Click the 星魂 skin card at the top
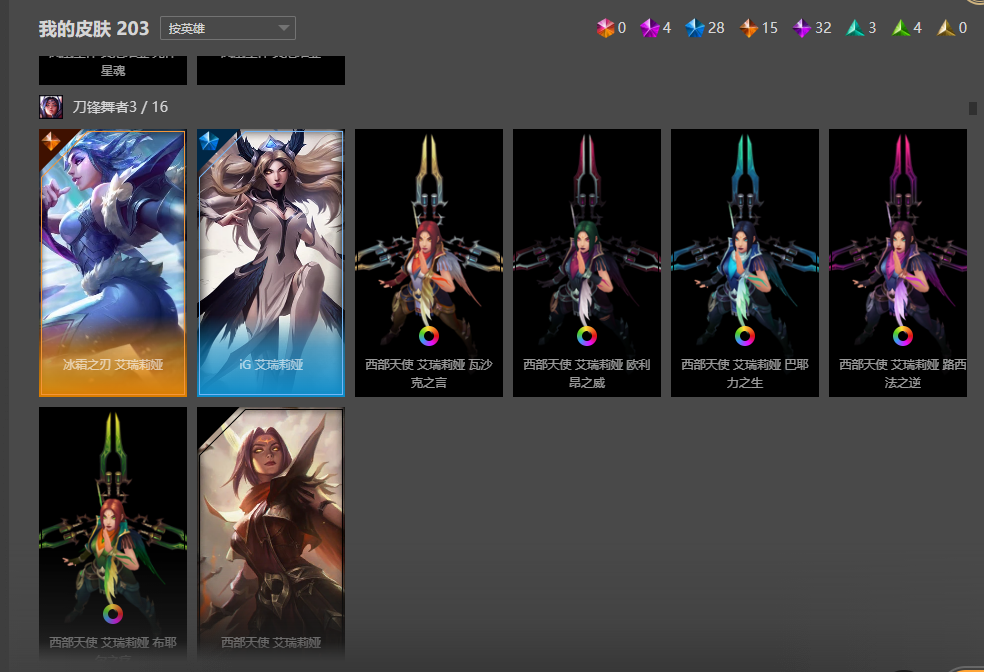984x672 pixels. pyautogui.click(x=113, y=70)
